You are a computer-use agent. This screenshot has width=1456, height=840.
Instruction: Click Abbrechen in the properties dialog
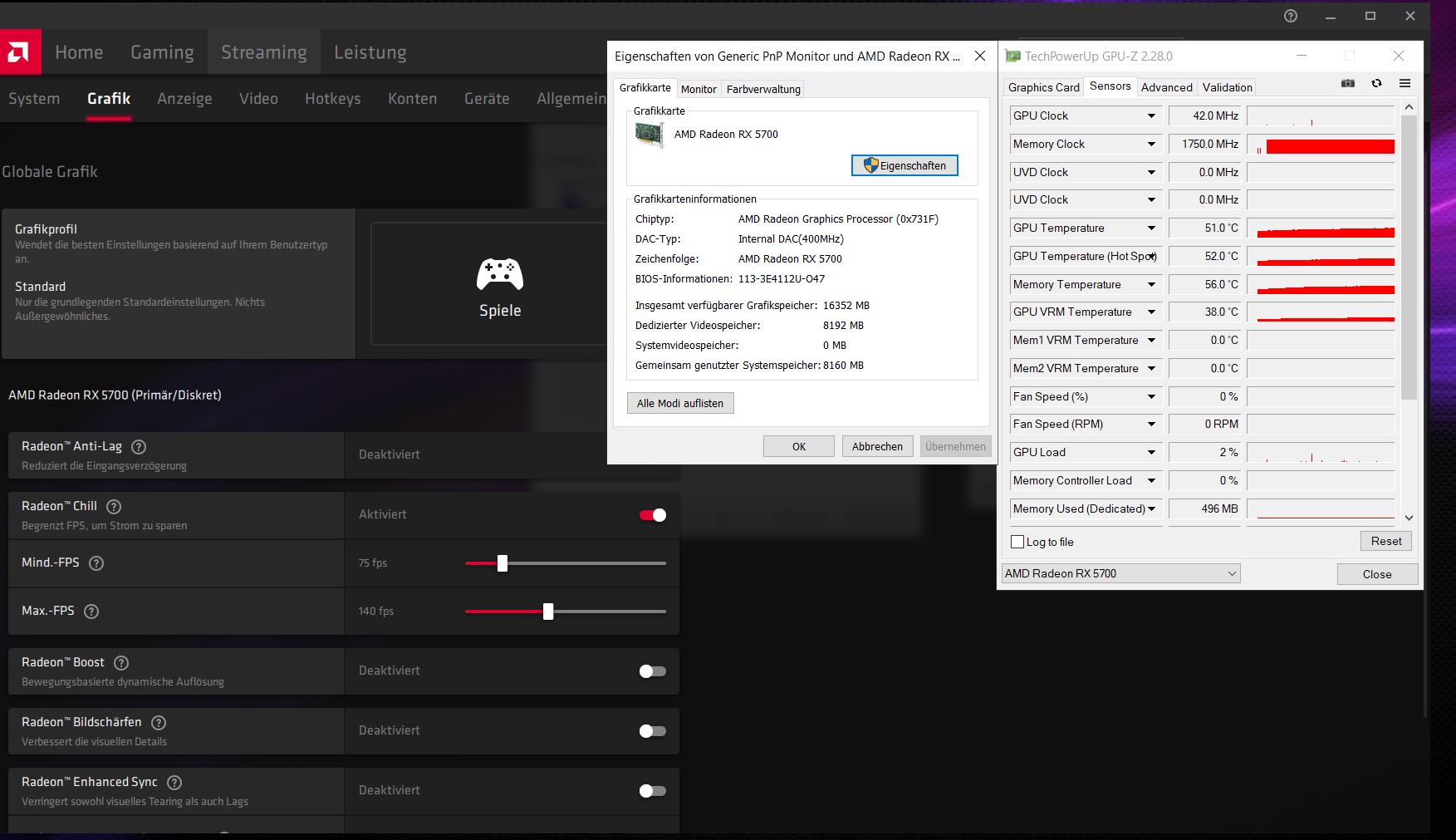coord(877,447)
